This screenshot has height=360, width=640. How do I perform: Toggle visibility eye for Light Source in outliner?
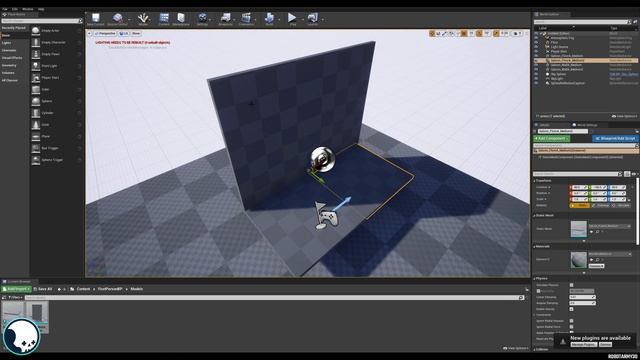[x=536, y=47]
